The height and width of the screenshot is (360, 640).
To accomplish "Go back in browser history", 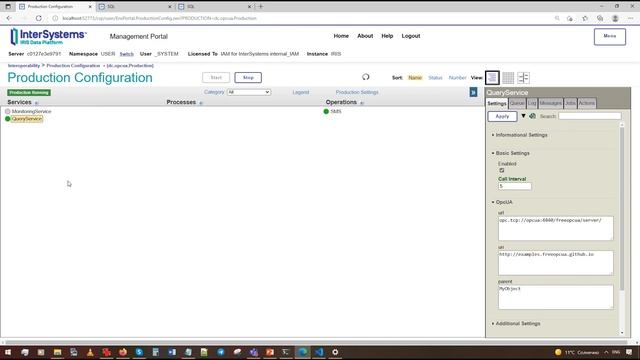I will (9, 18).
